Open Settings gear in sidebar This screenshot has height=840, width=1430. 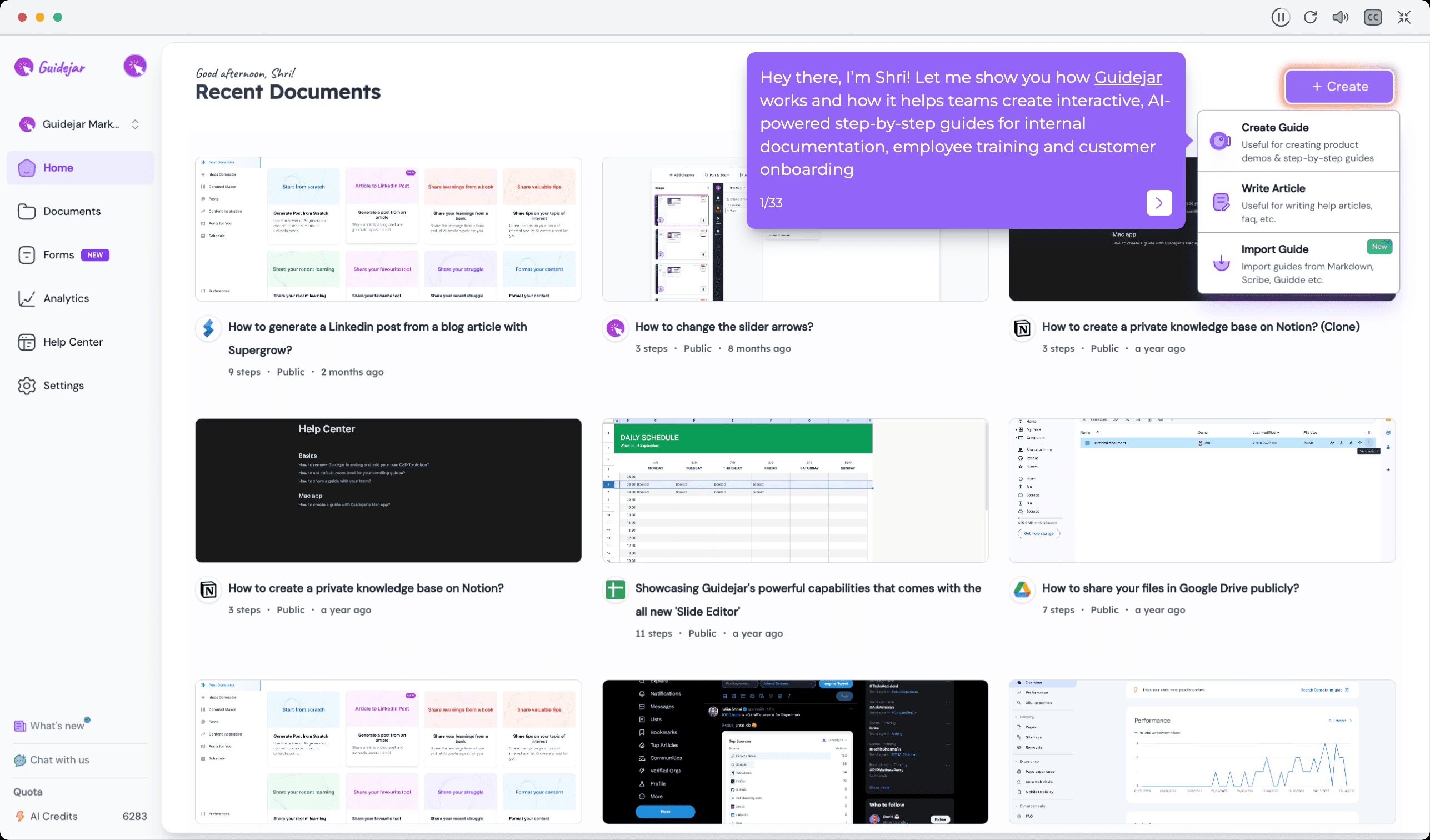[x=27, y=386]
